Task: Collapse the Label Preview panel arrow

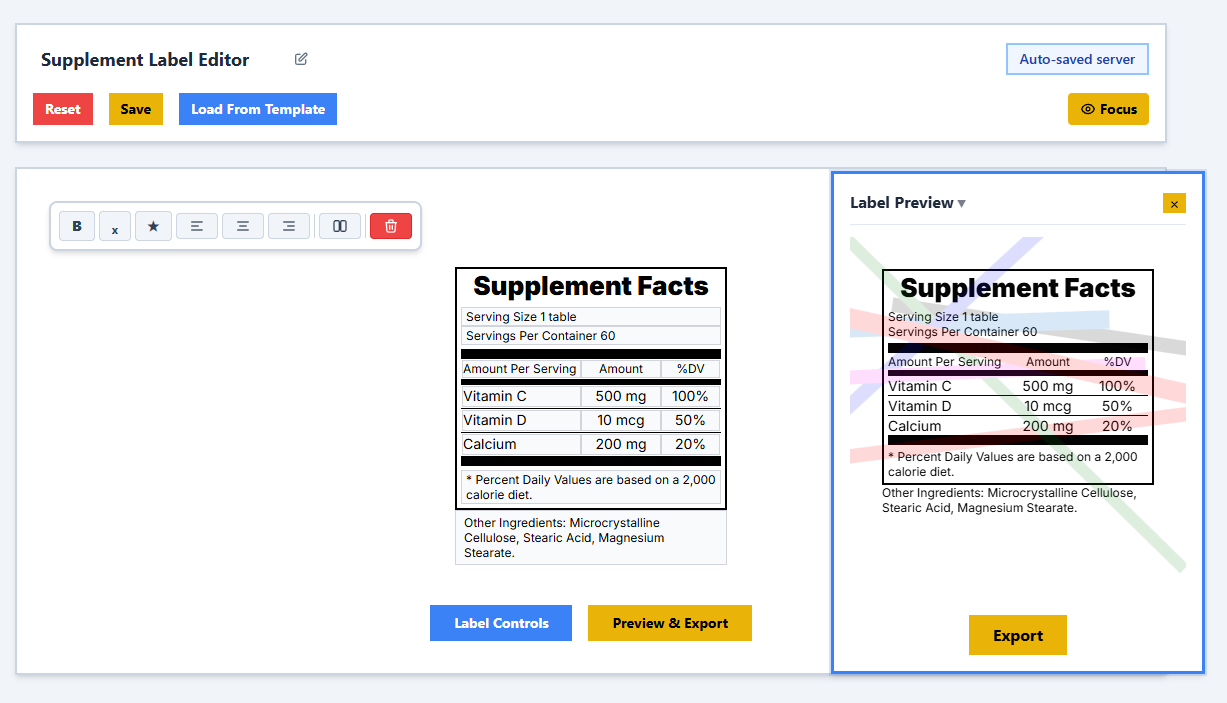Action: click(962, 203)
